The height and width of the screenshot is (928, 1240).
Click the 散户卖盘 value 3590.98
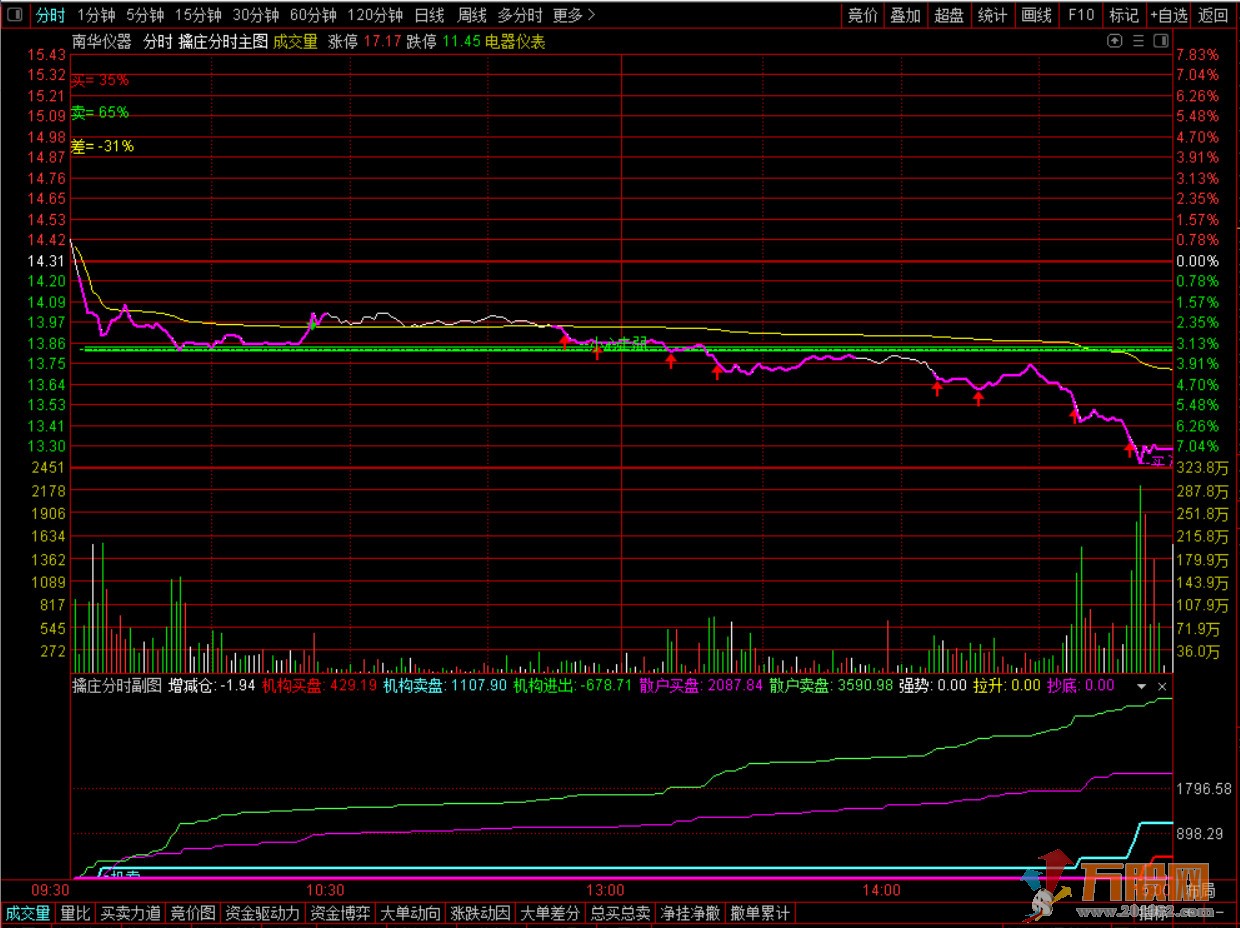(x=864, y=686)
